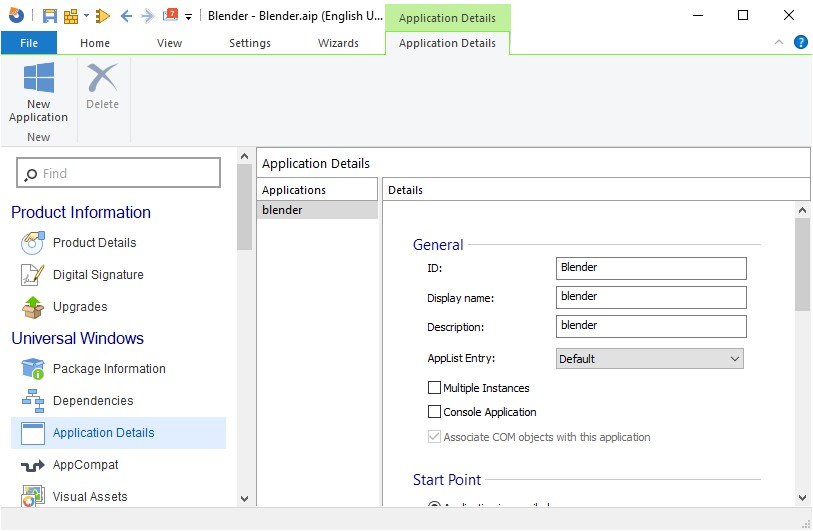
Task: Open the notifications icon showing 7
Action: (170, 15)
